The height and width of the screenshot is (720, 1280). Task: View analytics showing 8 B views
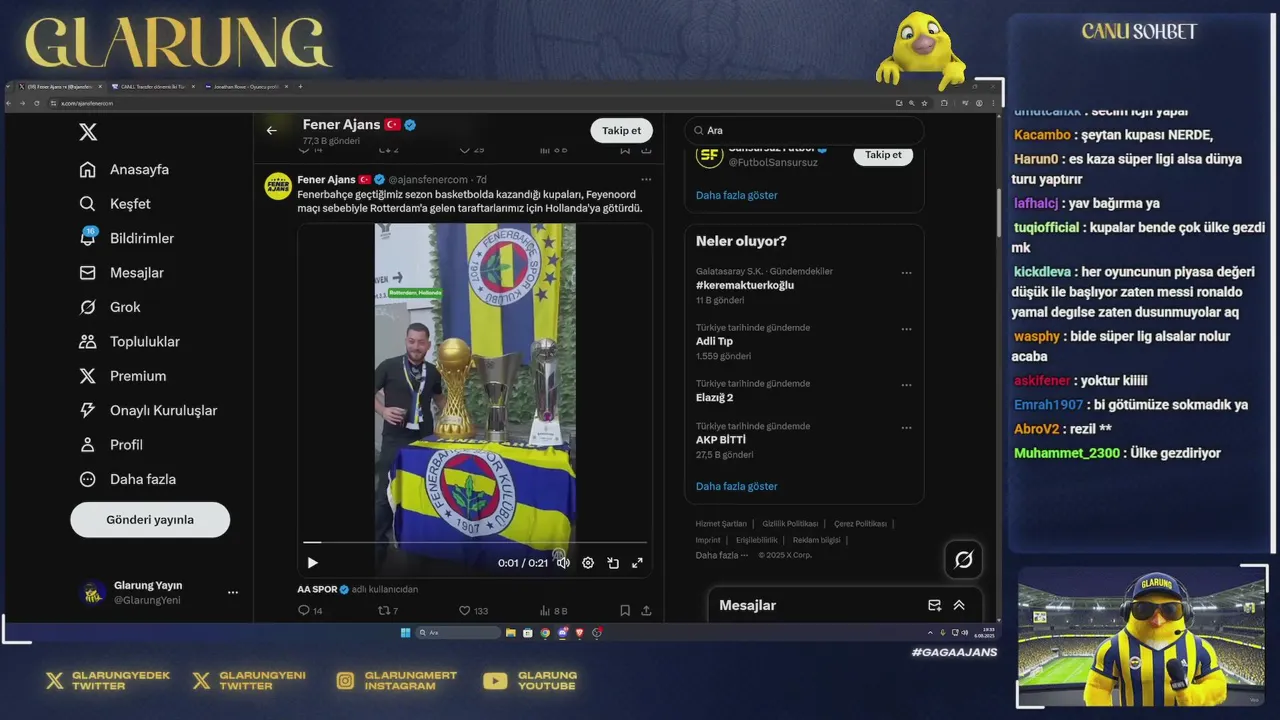pos(553,611)
